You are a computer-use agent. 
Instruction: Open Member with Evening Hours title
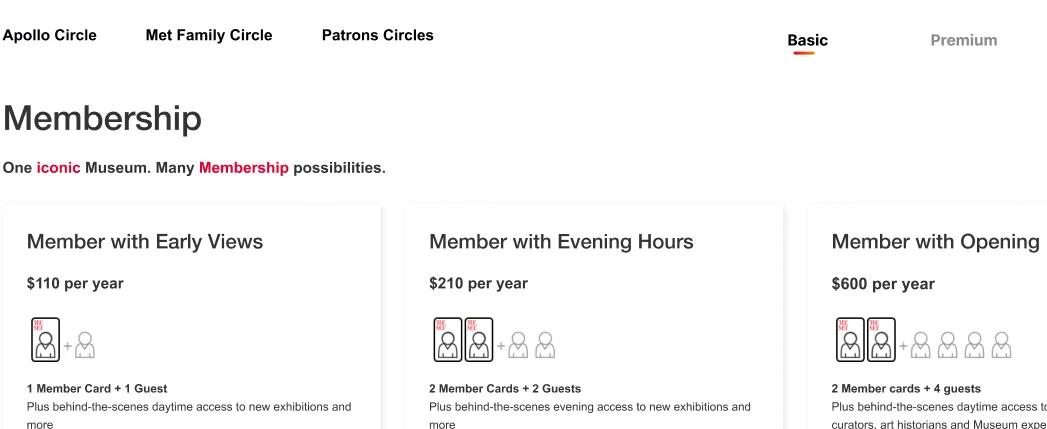coord(561,242)
